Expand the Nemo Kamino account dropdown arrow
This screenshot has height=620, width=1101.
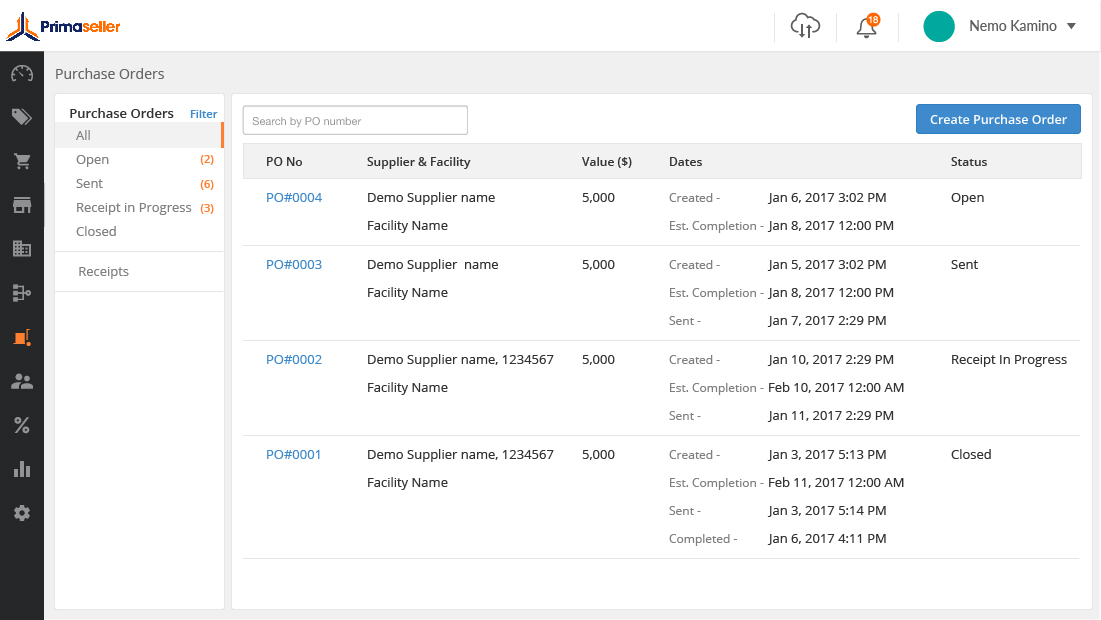[1072, 26]
